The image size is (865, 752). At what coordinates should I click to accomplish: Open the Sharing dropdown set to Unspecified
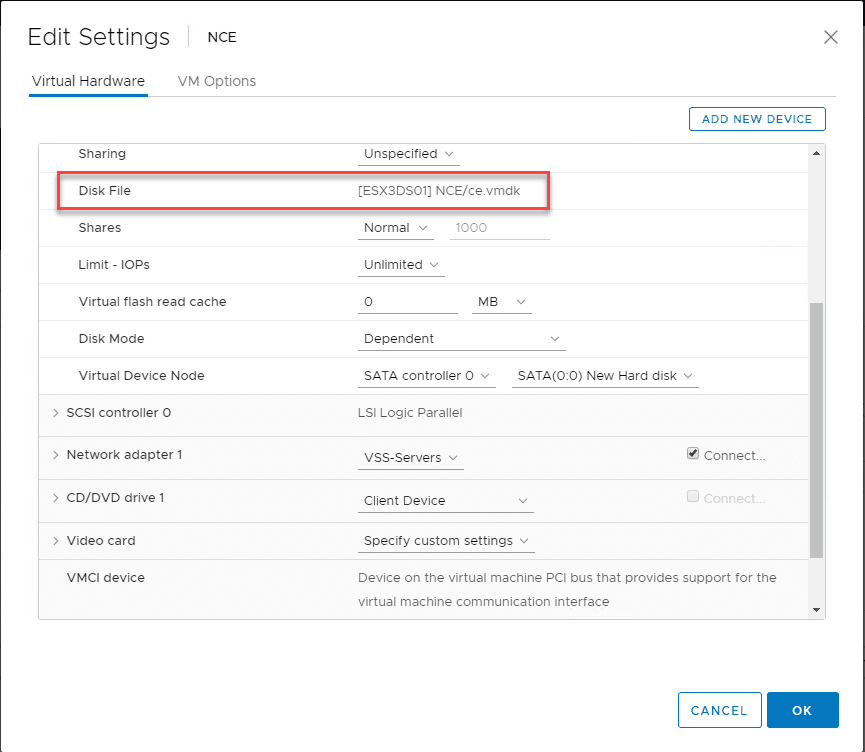coord(409,154)
